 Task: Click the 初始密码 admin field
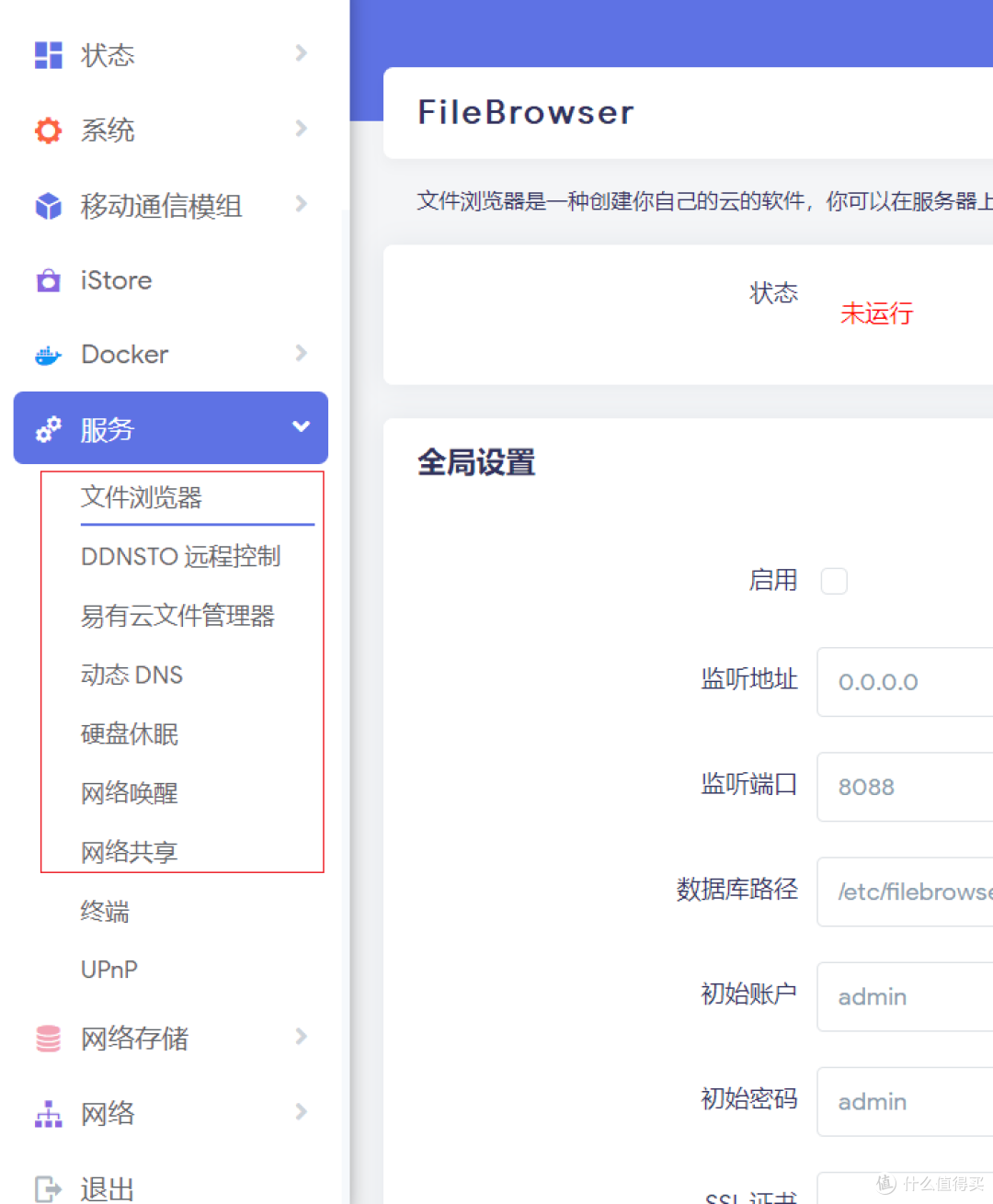pyautogui.click(x=905, y=1101)
